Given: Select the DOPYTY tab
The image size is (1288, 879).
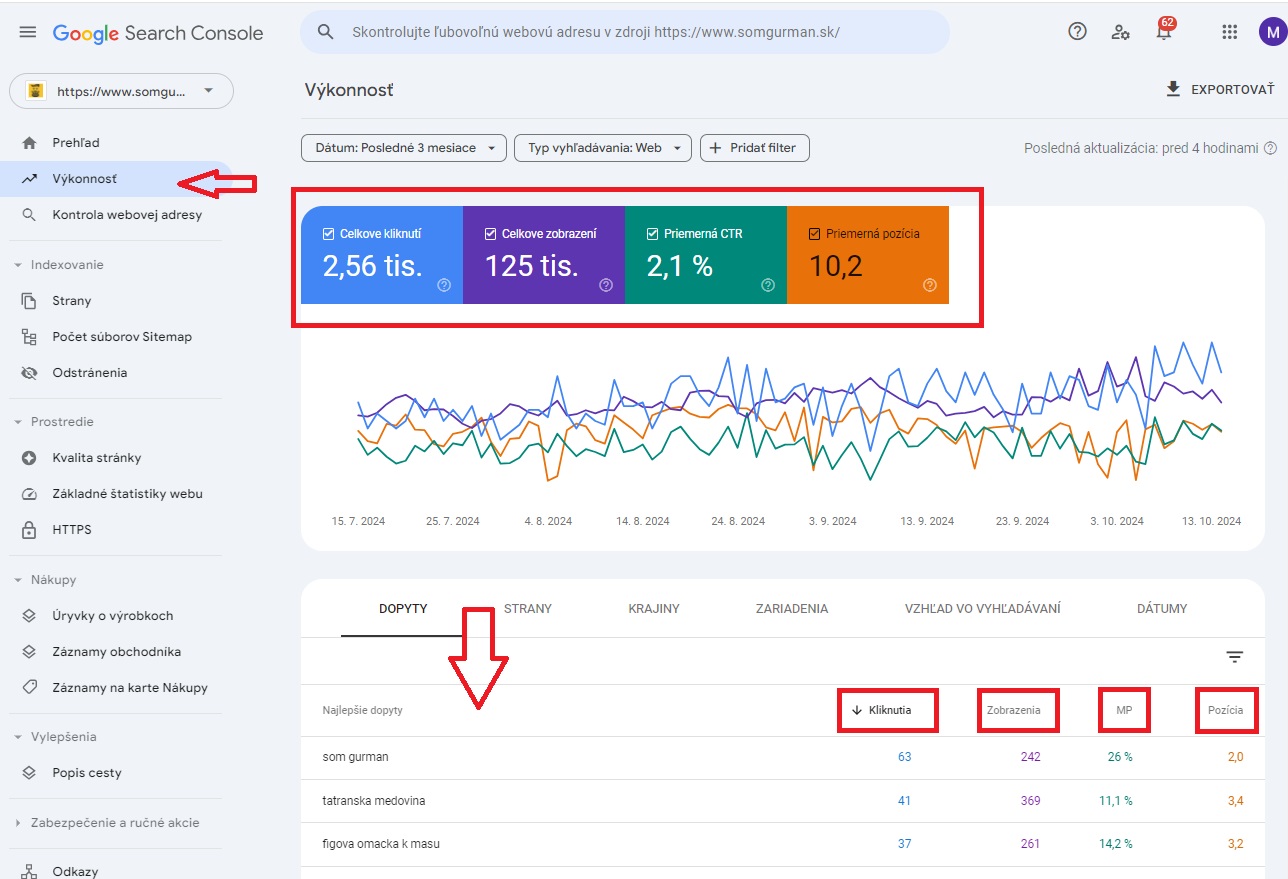Looking at the screenshot, I should [x=403, y=608].
